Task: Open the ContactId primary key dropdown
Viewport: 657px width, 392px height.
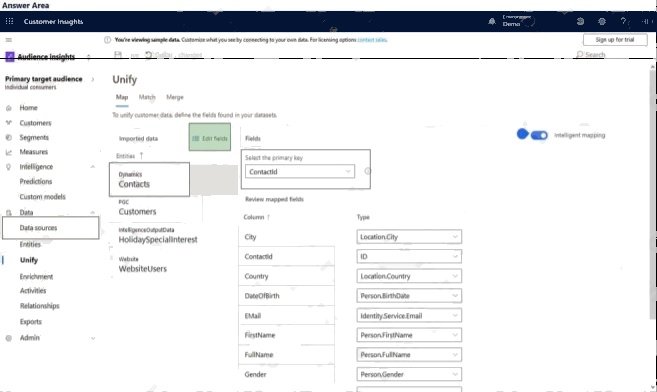Action: coord(300,172)
